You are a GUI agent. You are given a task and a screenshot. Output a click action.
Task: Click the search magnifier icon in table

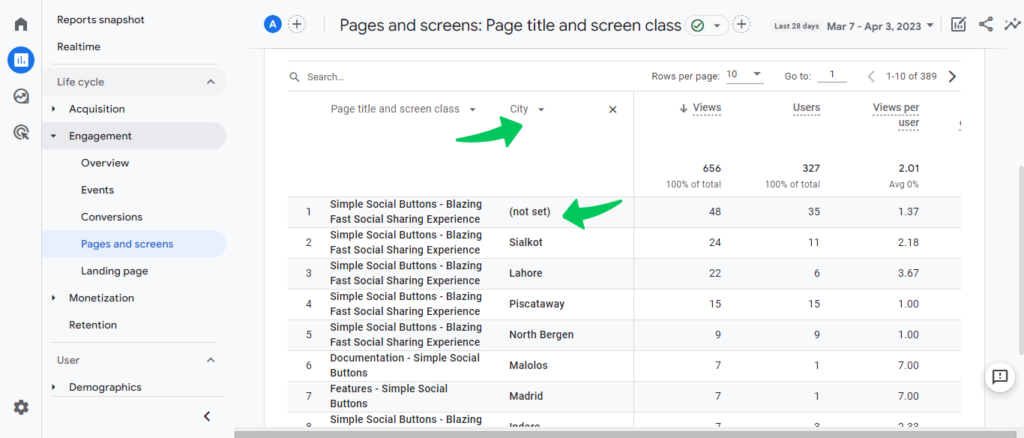coord(295,77)
